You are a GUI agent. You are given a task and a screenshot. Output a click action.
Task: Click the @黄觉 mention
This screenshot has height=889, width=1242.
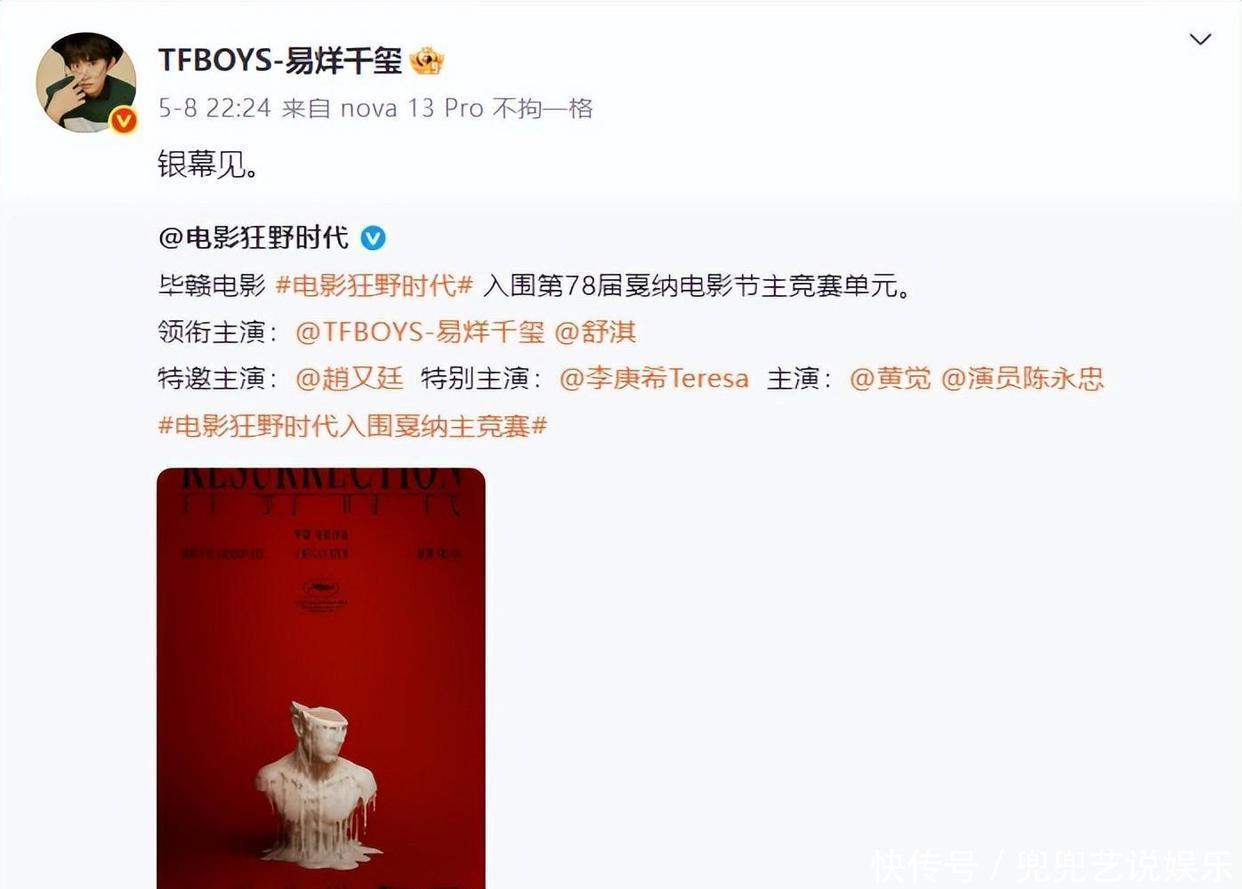[890, 379]
